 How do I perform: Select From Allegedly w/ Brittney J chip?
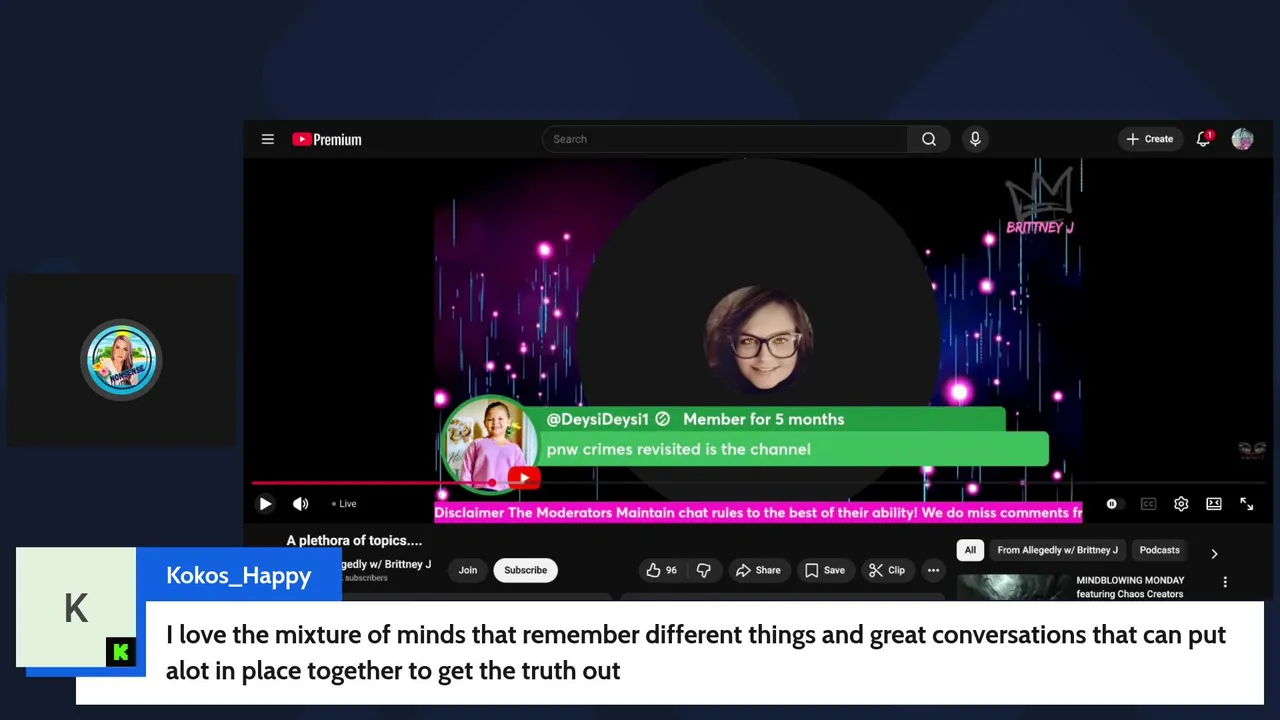point(1058,550)
